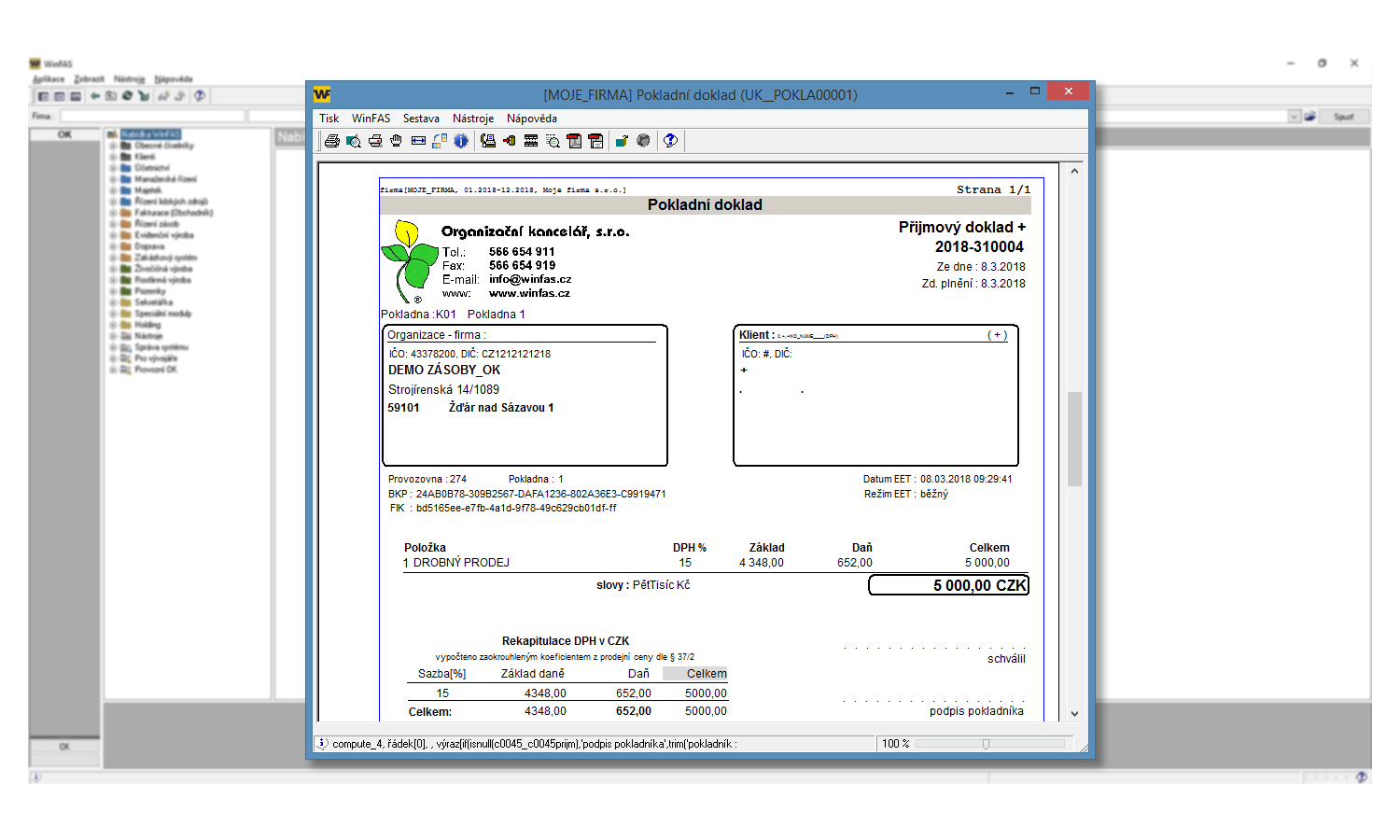Click the Spusť button at top right
The image size is (1400, 840).
click(1343, 117)
